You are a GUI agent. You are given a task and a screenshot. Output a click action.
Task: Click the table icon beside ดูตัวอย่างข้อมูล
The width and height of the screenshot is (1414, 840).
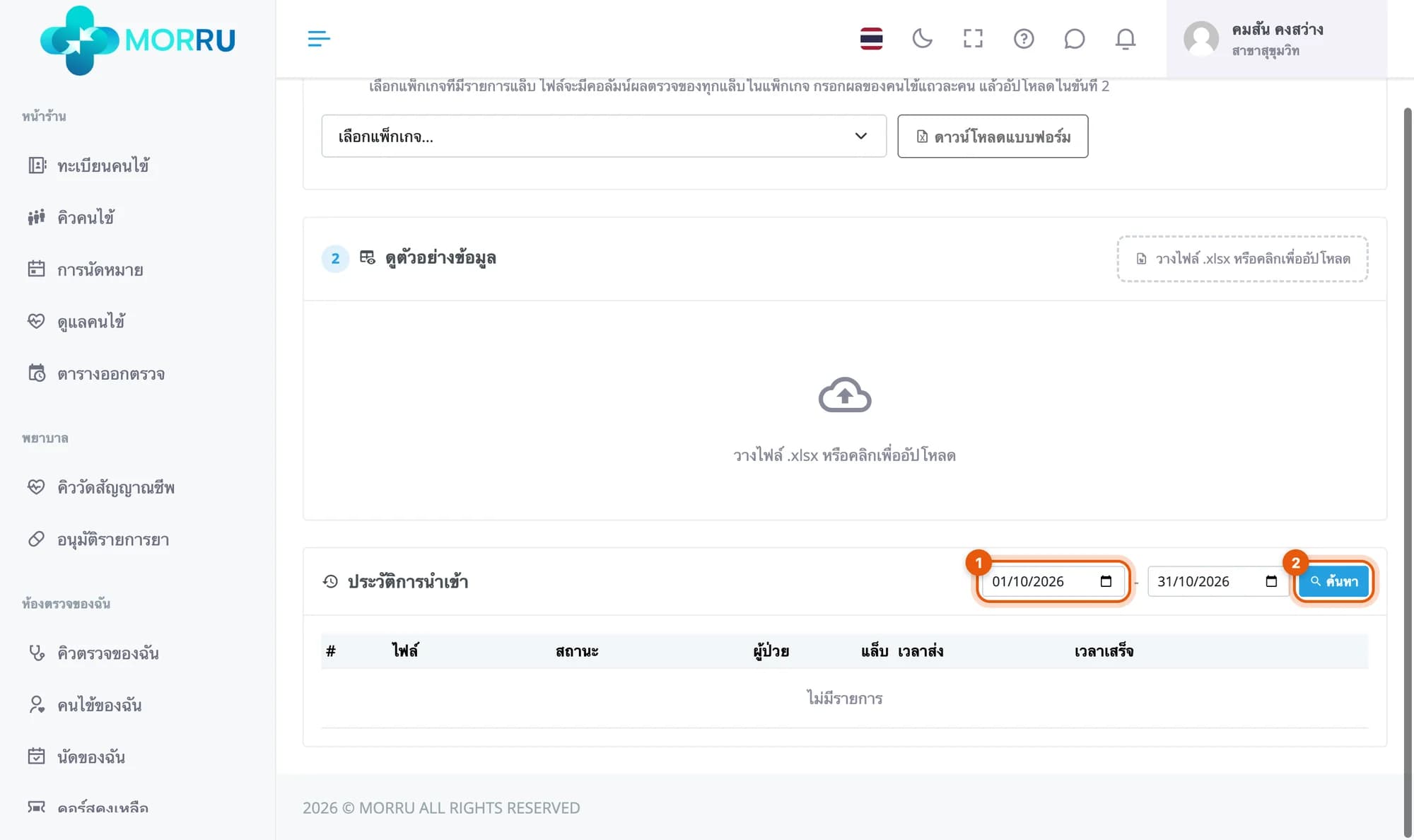[368, 257]
